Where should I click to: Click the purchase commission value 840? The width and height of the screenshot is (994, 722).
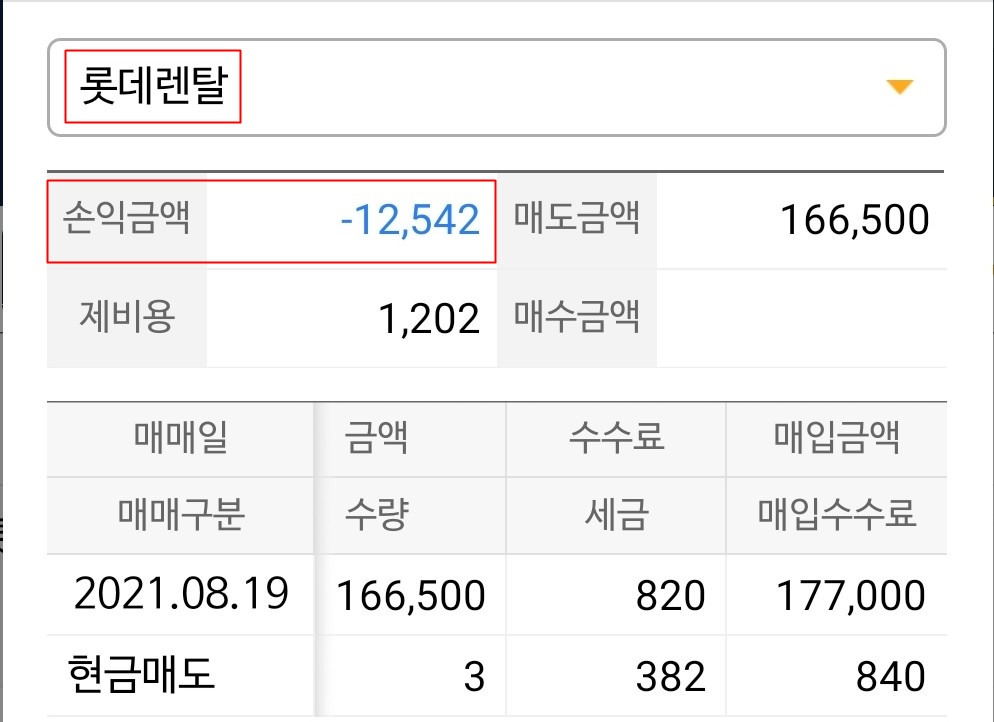click(x=891, y=676)
